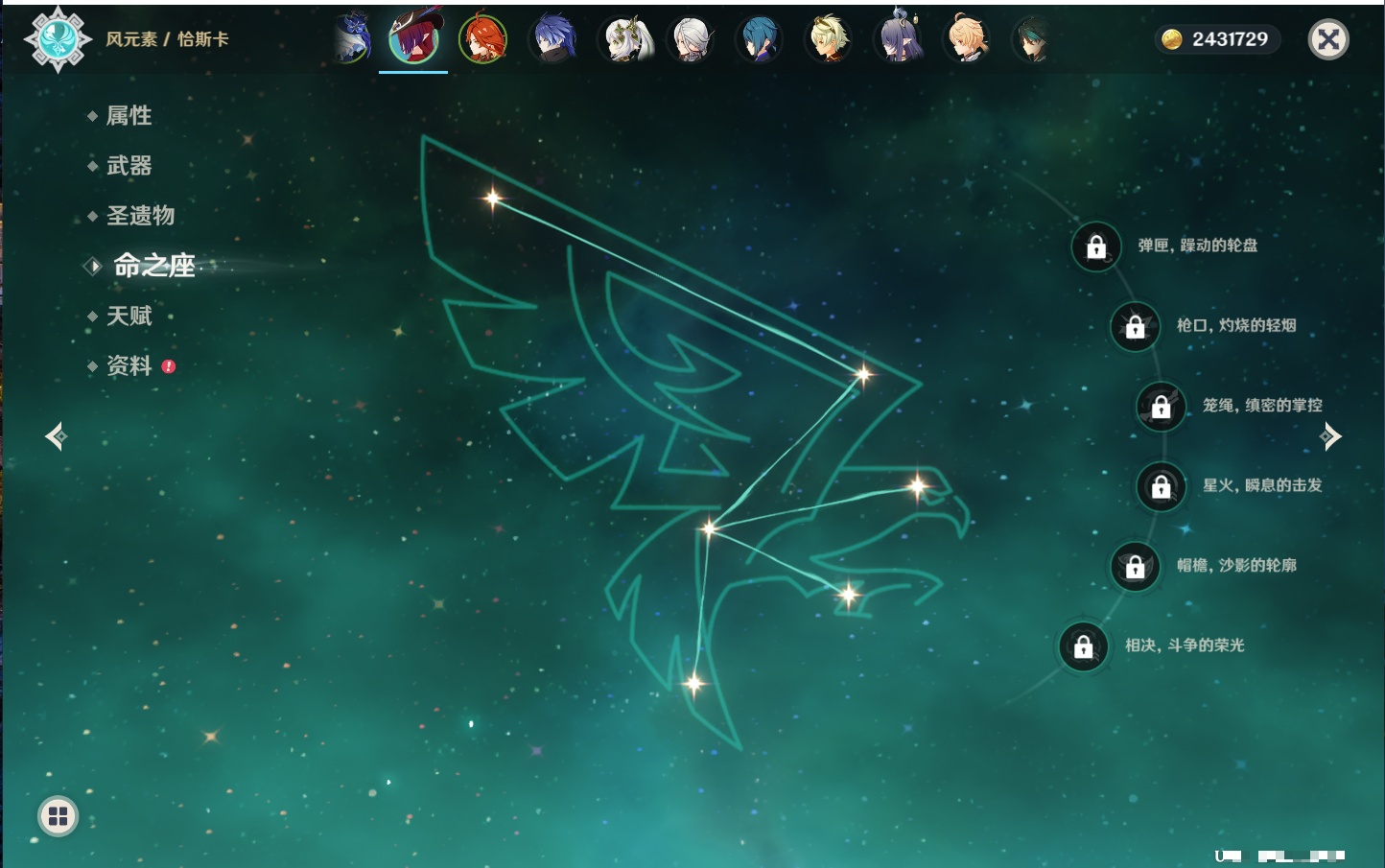Open the 属性 attributes menu
Image resolution: width=1385 pixels, height=868 pixels.
click(x=129, y=116)
